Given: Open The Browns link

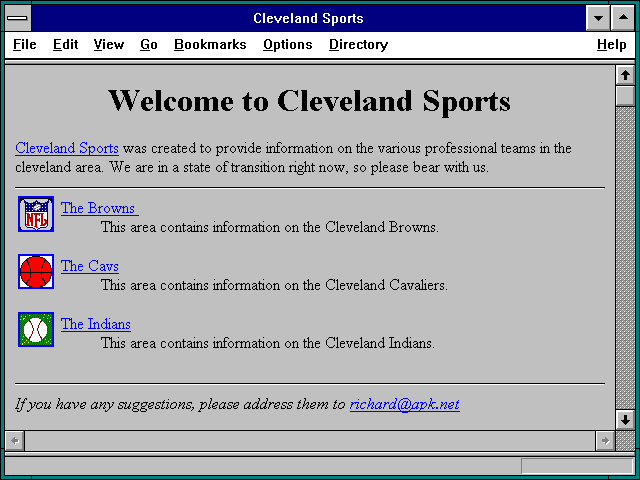Looking at the screenshot, I should click(98, 208).
